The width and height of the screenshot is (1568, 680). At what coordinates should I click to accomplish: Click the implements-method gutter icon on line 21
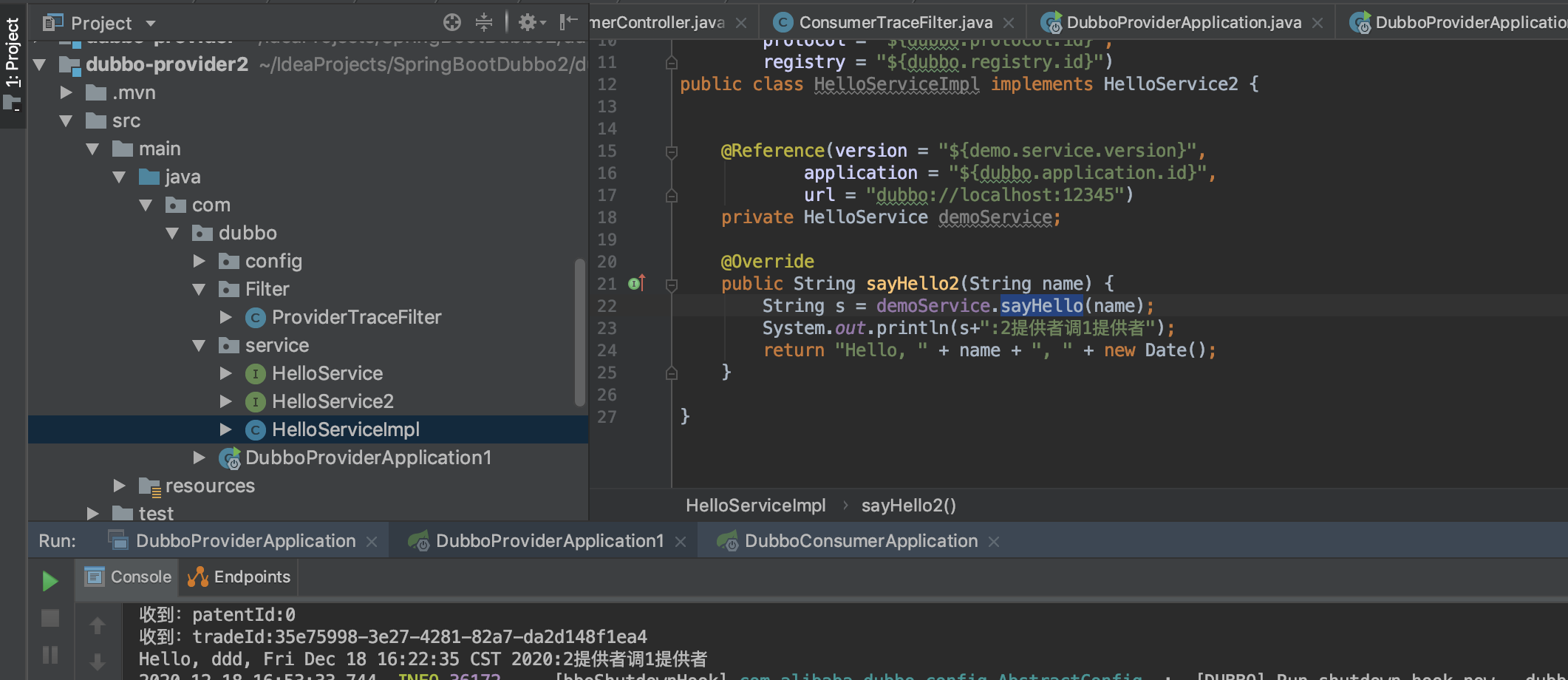pyautogui.click(x=636, y=284)
